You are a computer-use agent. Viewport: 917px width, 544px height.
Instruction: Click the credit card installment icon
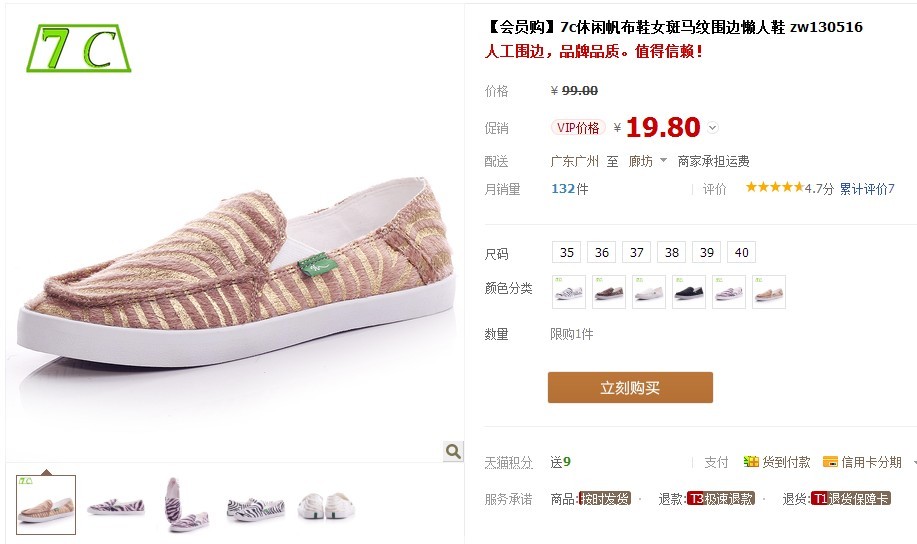tap(830, 462)
